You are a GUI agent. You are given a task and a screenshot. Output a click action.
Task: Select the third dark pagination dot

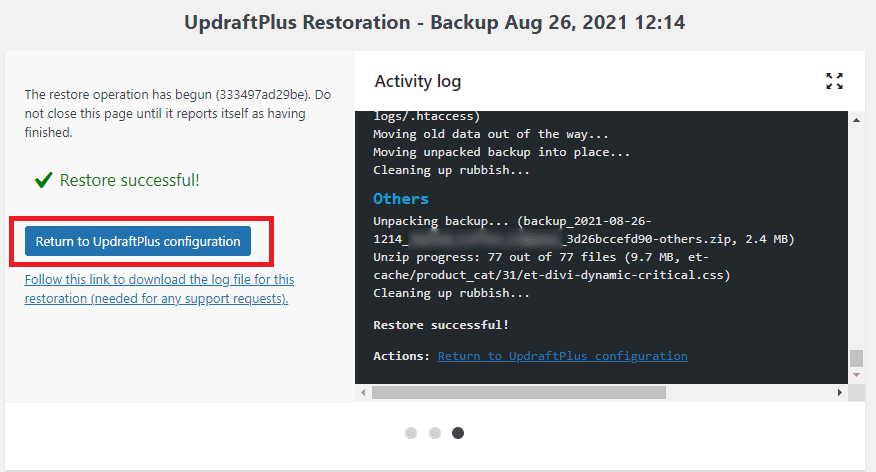click(458, 433)
